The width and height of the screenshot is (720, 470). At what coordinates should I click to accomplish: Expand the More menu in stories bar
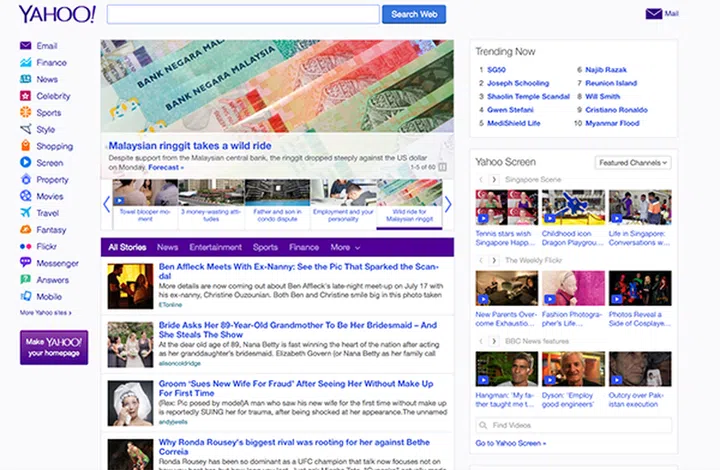(345, 247)
